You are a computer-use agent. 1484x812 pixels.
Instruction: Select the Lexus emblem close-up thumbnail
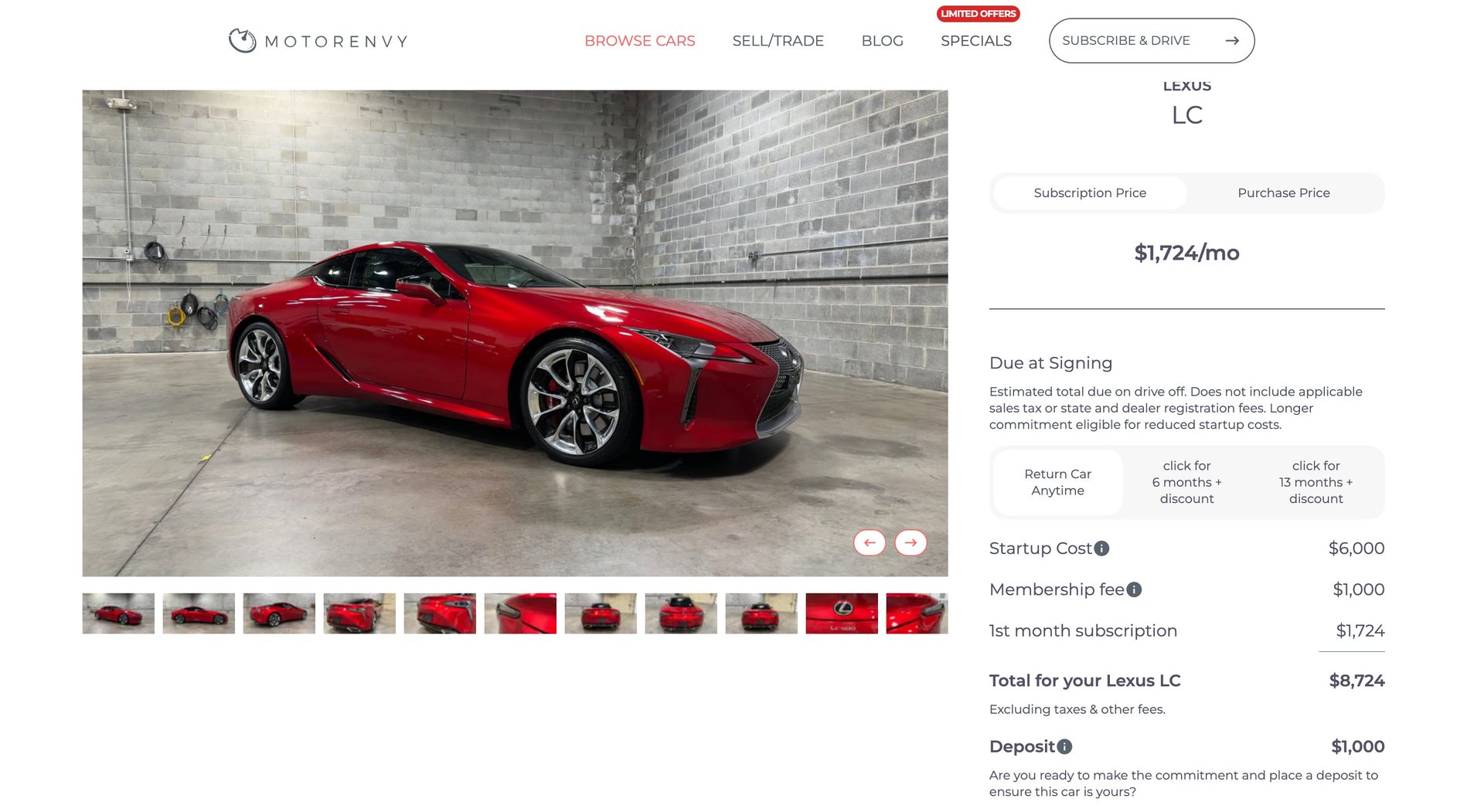[841, 613]
